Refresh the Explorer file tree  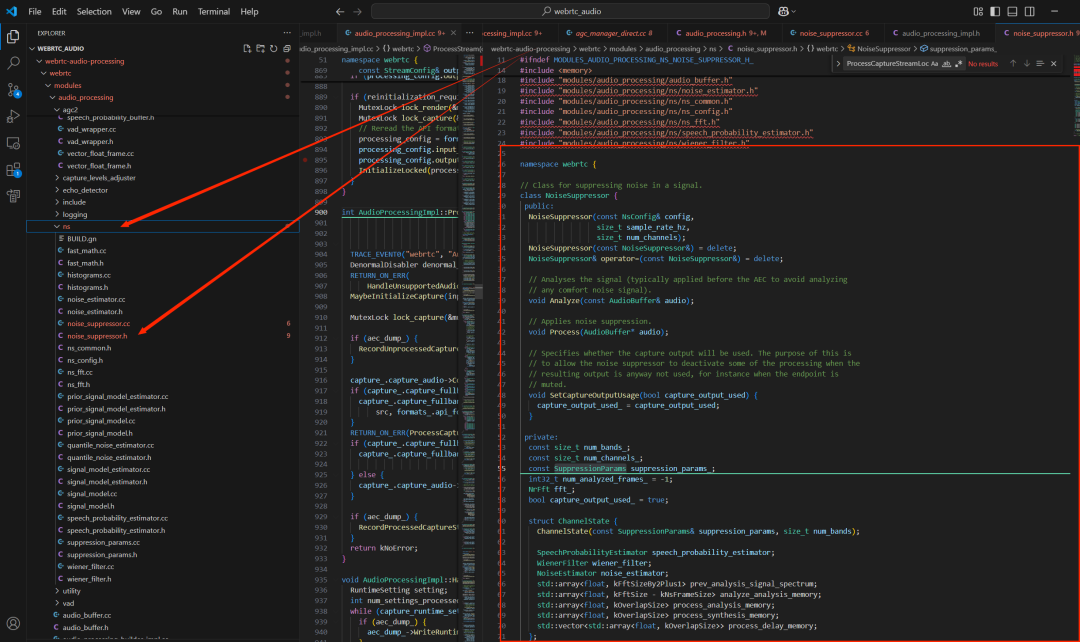coord(273,47)
